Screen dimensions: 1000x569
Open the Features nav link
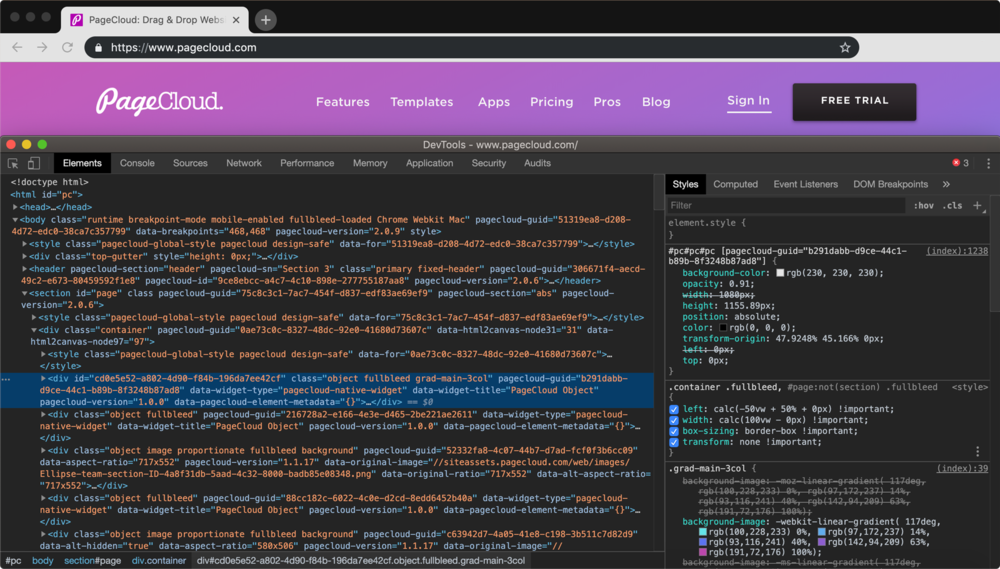[342, 102]
